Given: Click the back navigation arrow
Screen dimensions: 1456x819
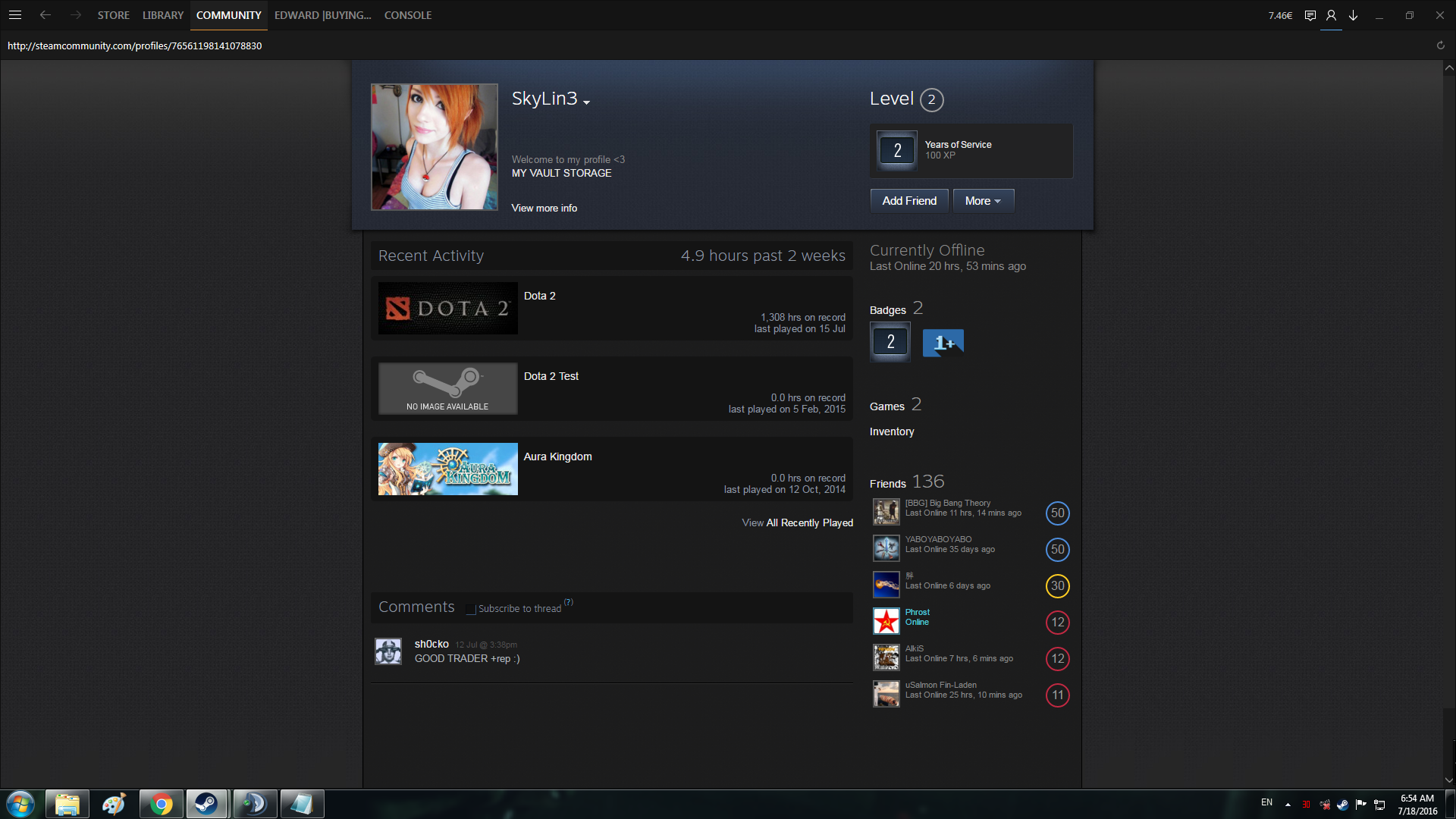Looking at the screenshot, I should click(x=45, y=15).
